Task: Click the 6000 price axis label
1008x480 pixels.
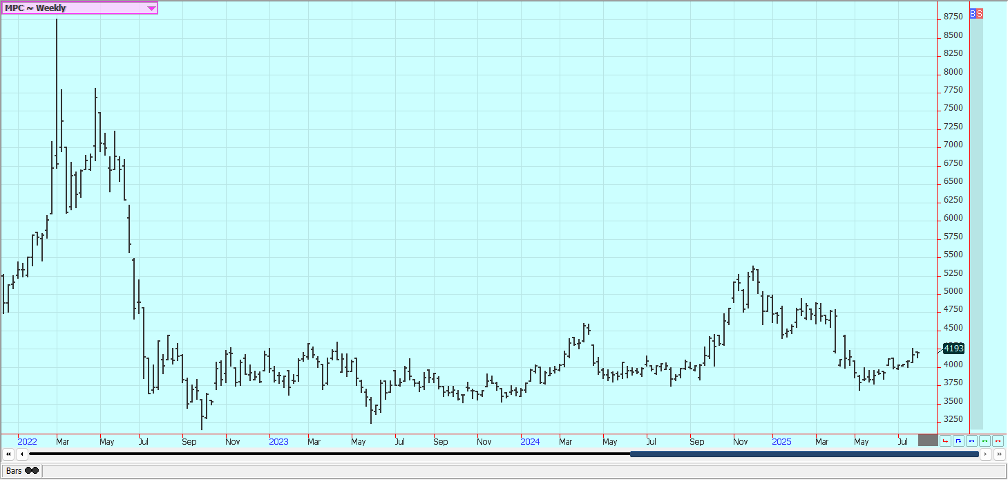Action: (953, 218)
